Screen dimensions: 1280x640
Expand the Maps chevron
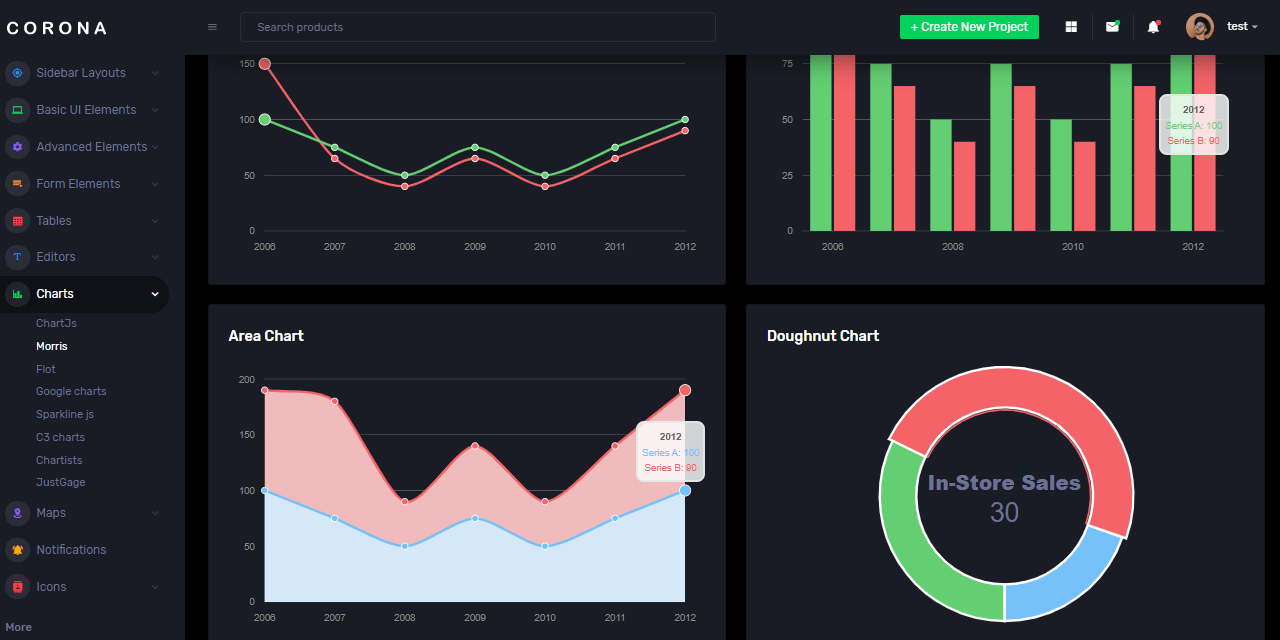[155, 513]
